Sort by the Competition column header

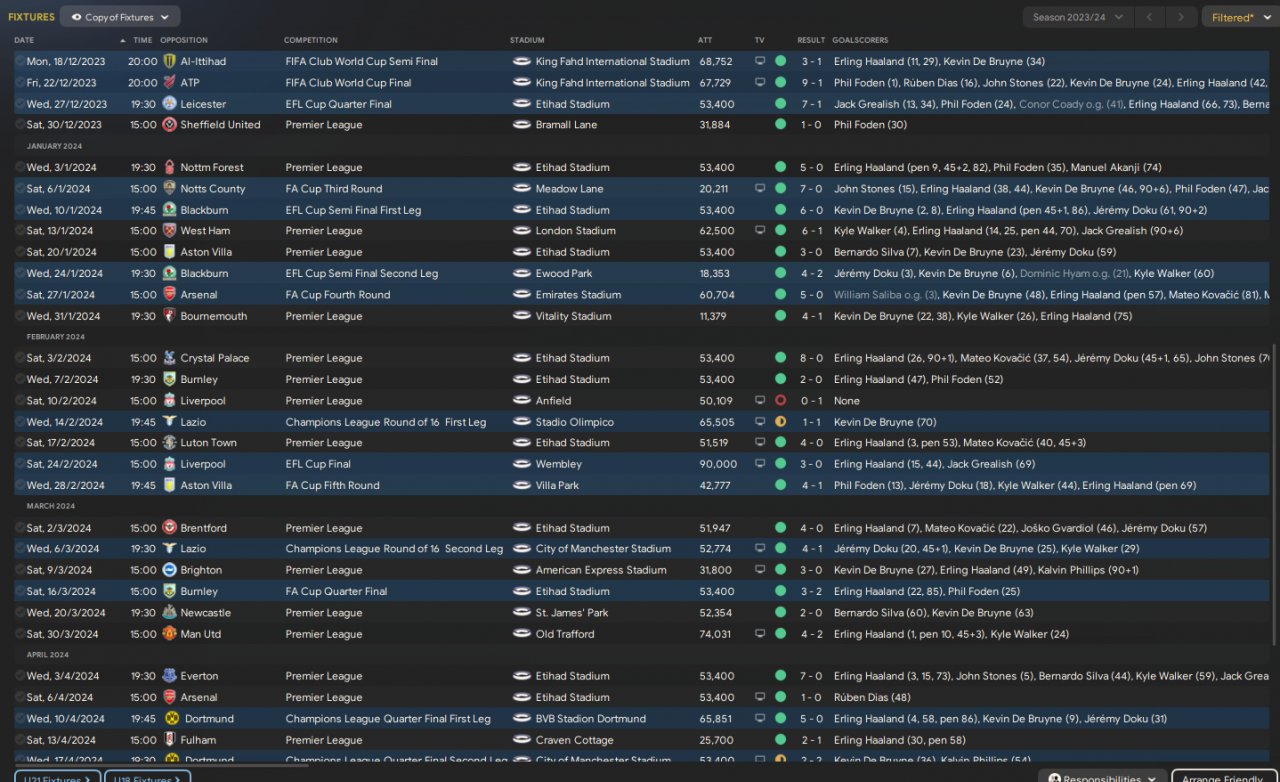point(311,40)
